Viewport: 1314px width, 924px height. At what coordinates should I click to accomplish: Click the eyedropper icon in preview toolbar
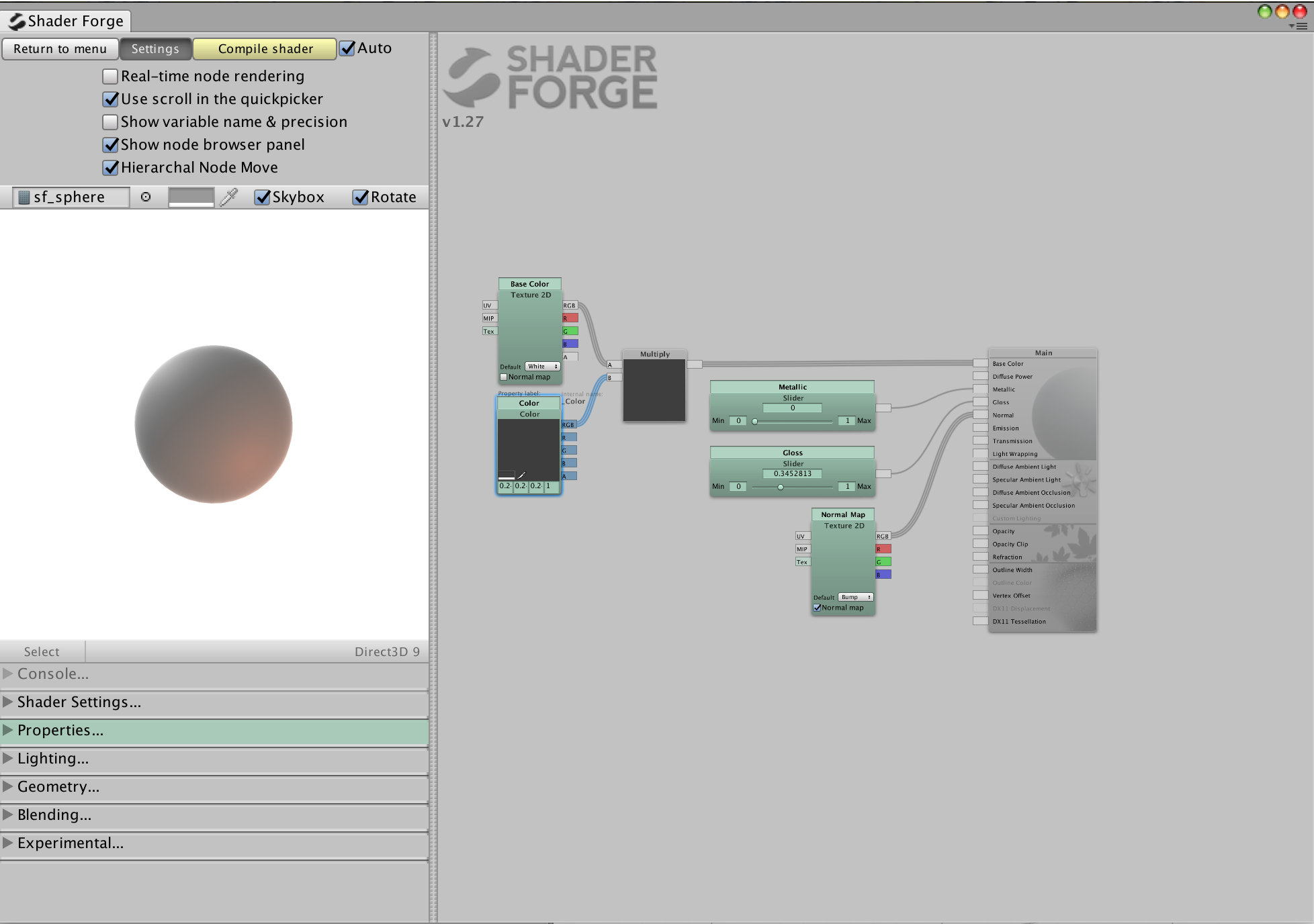[229, 197]
